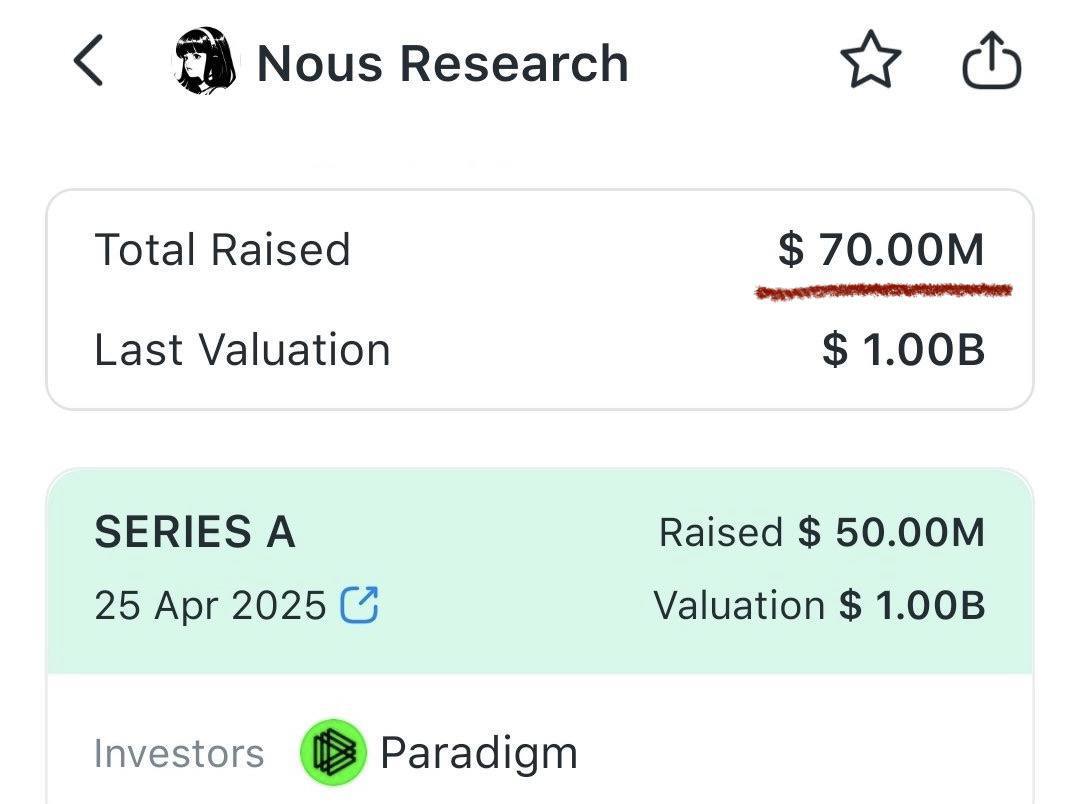Open the Series A external link icon

coord(359,605)
